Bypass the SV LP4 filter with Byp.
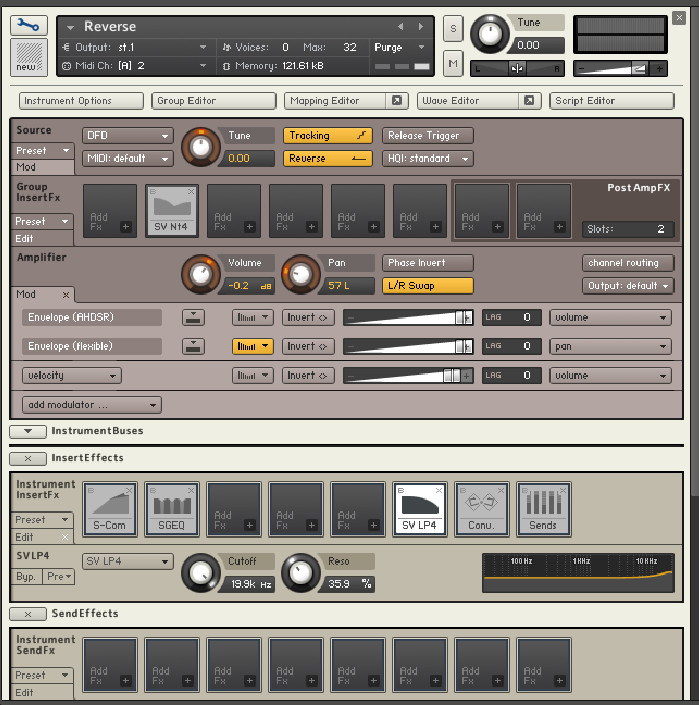The height and width of the screenshot is (705, 699). [x=26, y=576]
